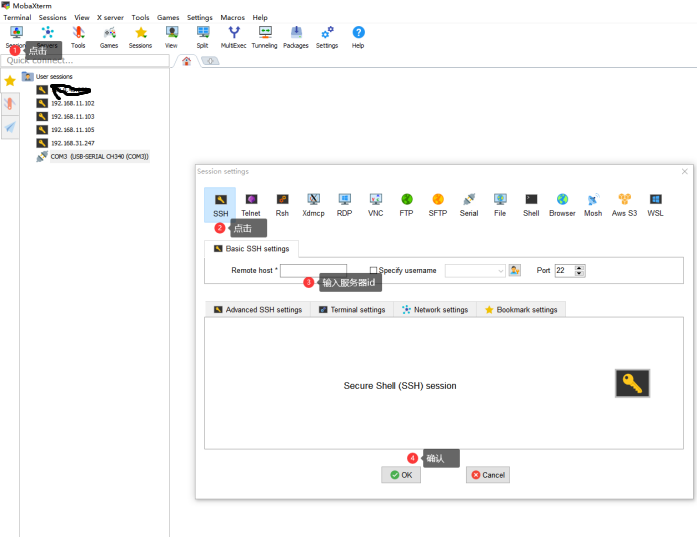Click the Sessions star toolbar icon
This screenshot has width=697, height=538.
click(140, 37)
